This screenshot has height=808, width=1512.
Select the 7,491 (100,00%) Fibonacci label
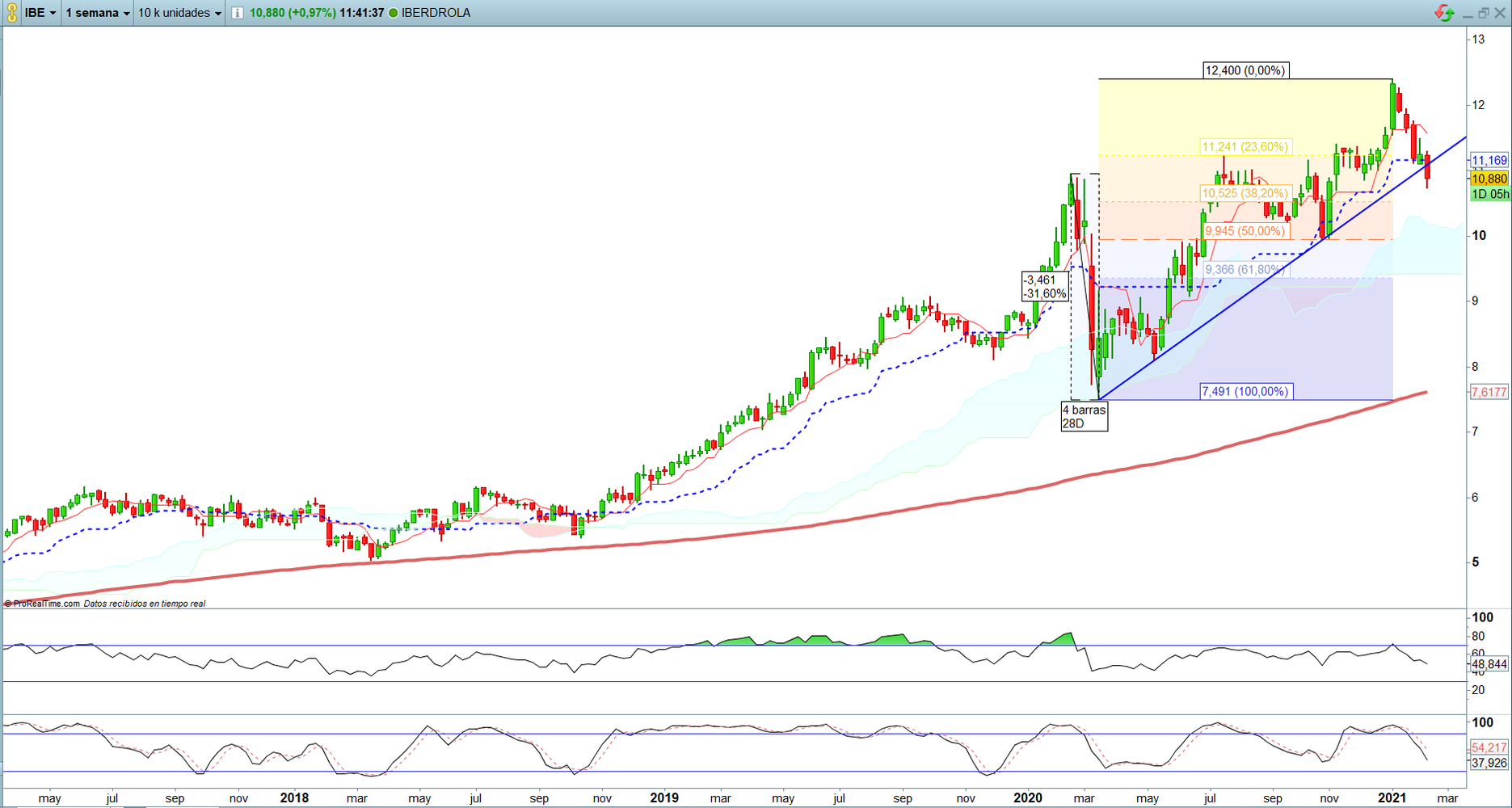pyautogui.click(x=1245, y=392)
